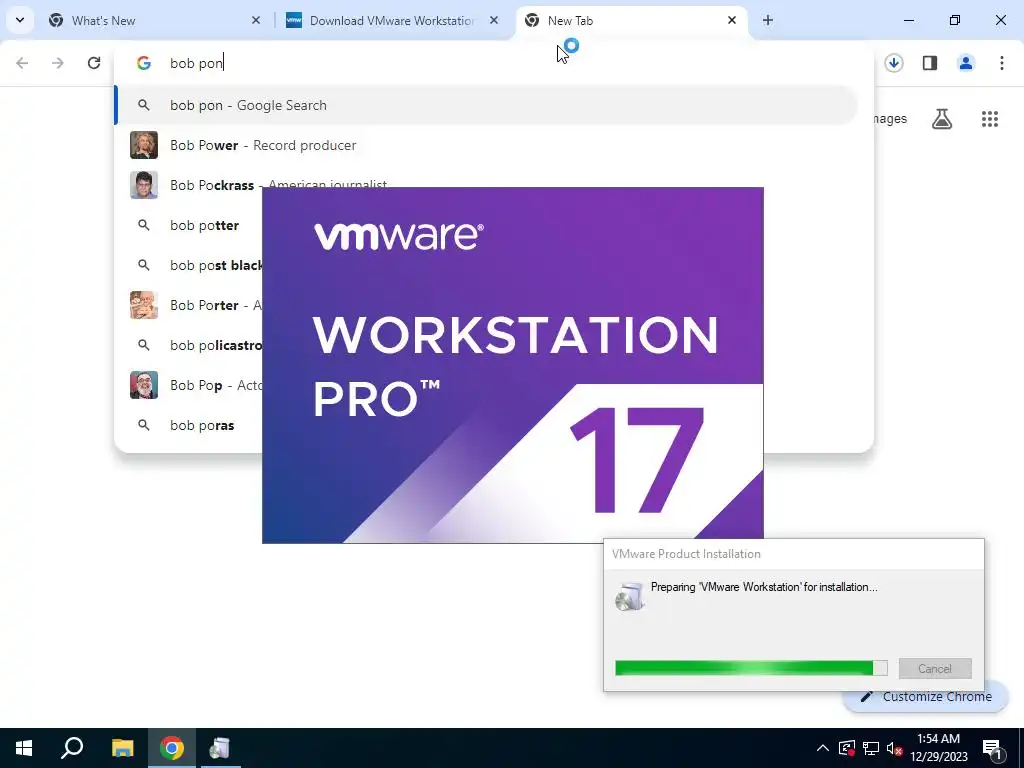The image size is (1024, 768).
Task: Click the Chrome forward arrow
Action: coord(58,63)
